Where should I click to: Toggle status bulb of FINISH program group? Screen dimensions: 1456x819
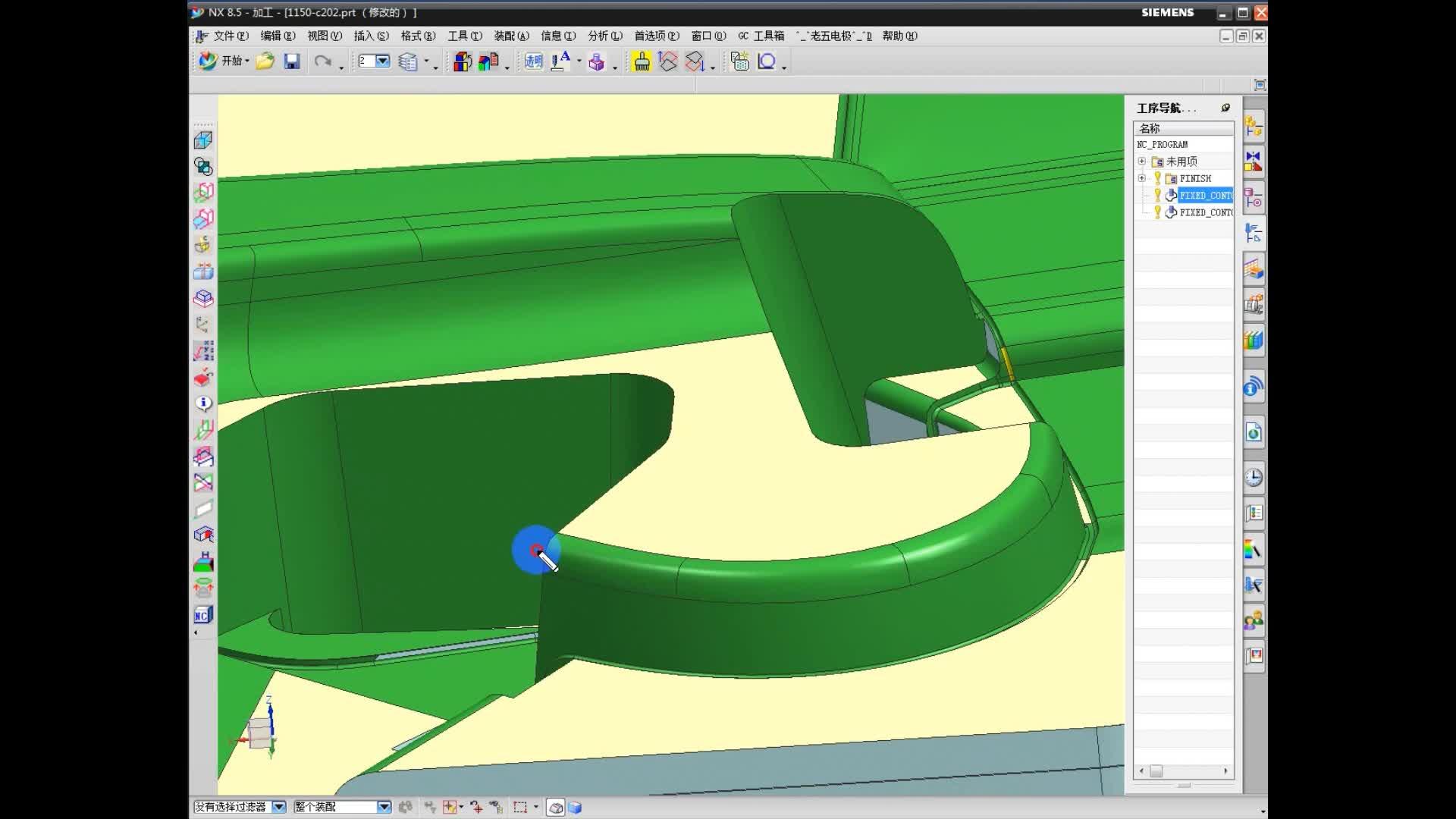click(x=1157, y=178)
